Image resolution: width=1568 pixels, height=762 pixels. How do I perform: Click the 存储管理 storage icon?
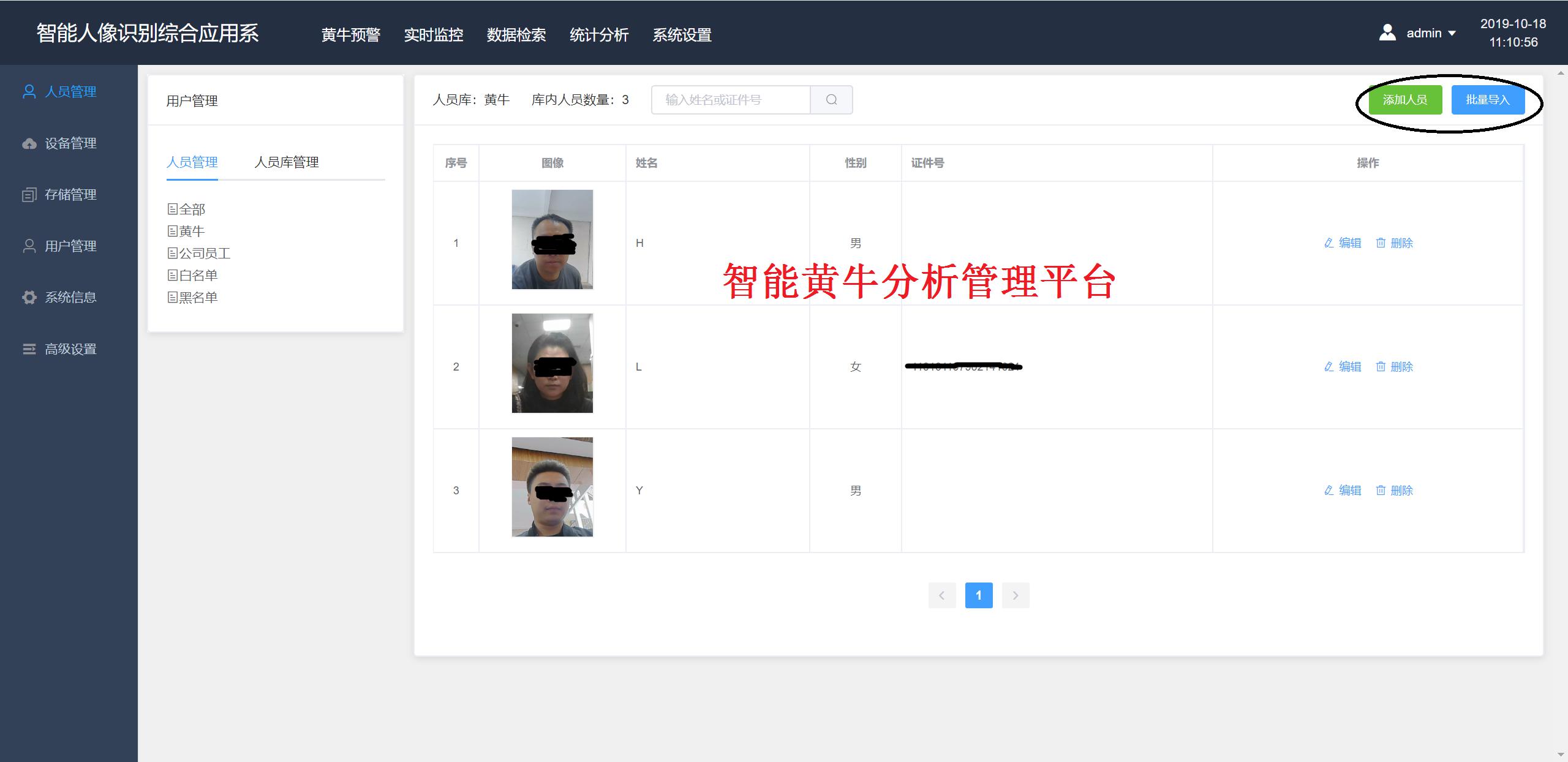[29, 195]
